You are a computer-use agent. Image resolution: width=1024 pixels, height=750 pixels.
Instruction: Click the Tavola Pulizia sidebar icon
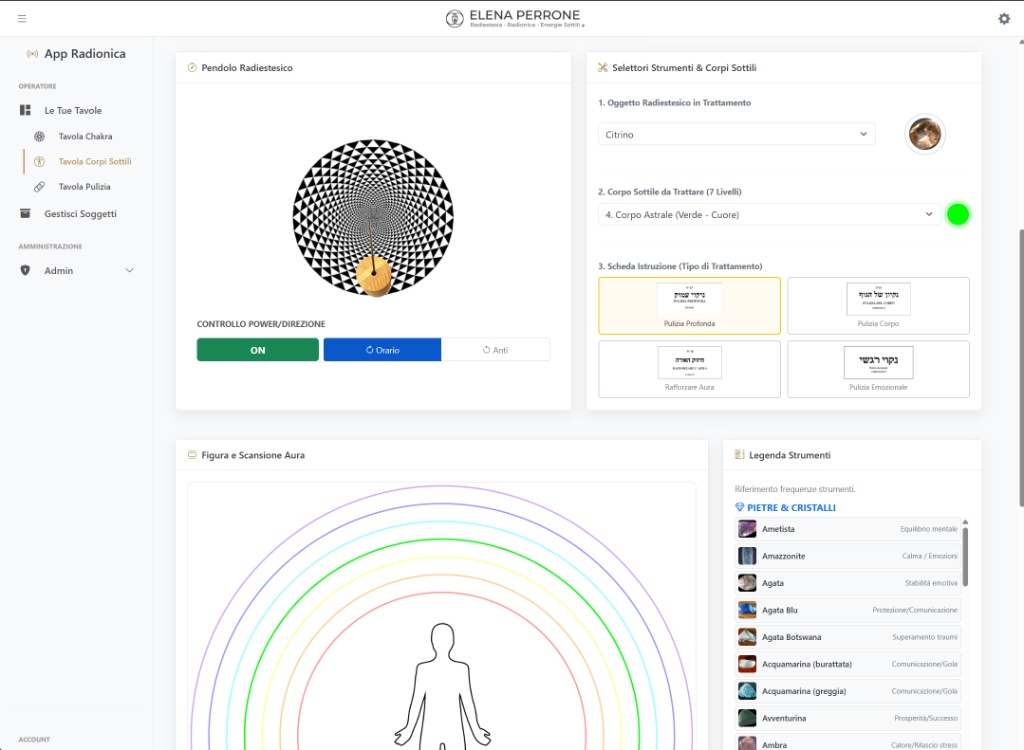[39, 187]
